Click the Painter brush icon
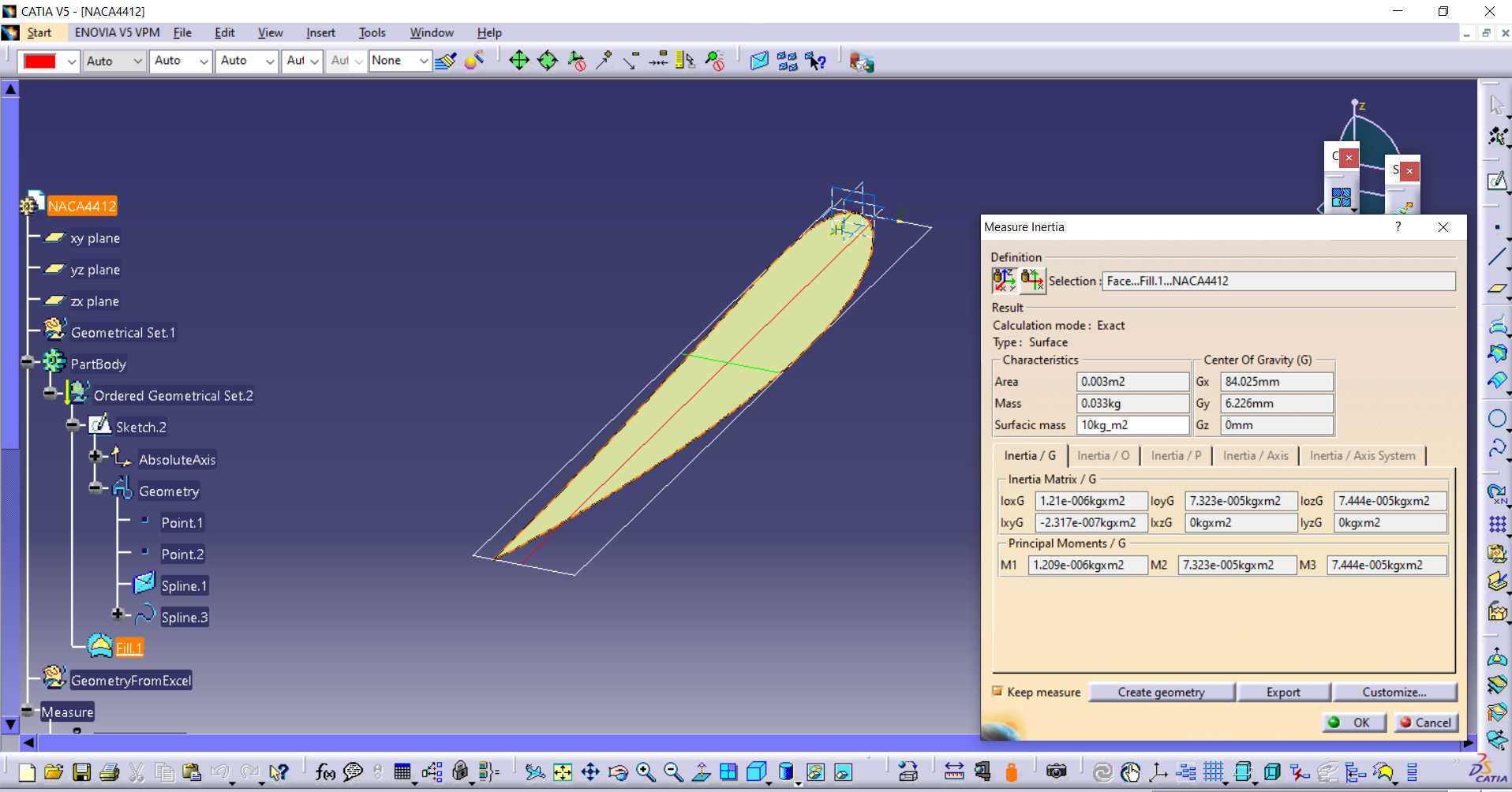Viewport: 1512px width, 792px height. (x=445, y=61)
